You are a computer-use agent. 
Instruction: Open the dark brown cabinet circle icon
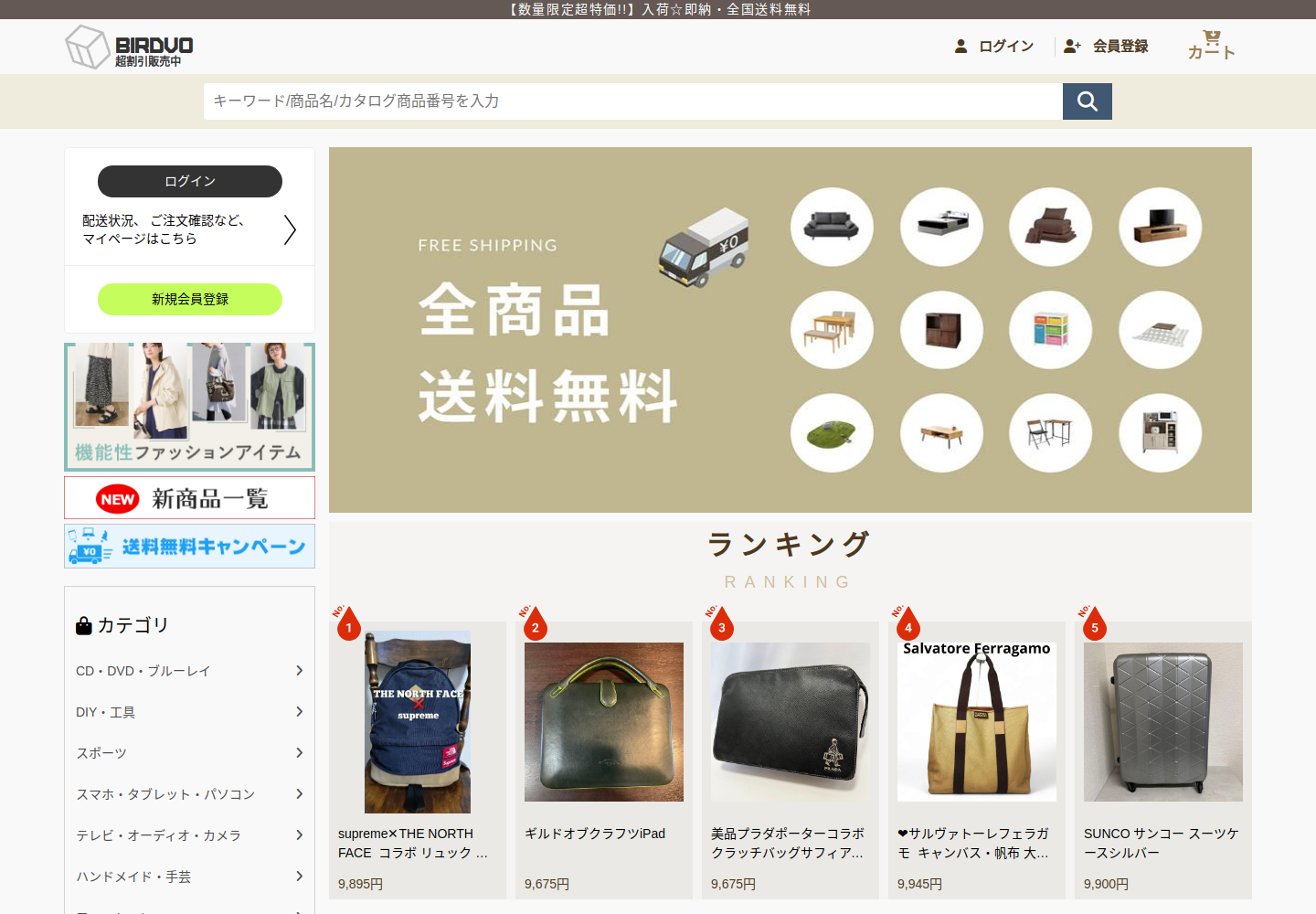coord(941,330)
